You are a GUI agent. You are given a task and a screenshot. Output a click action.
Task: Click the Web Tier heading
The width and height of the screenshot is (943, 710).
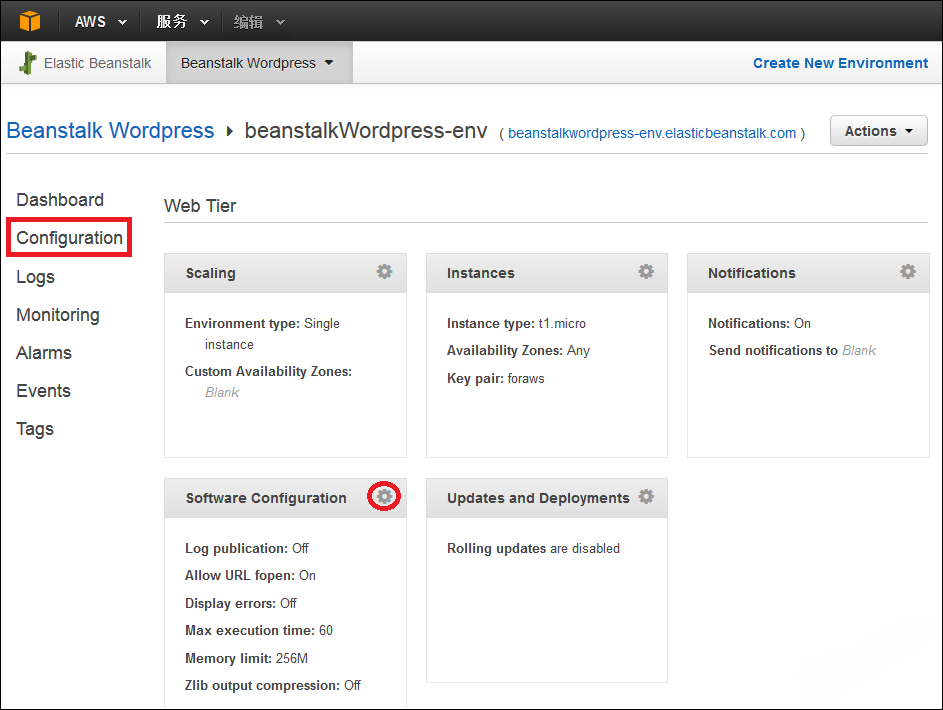point(200,206)
